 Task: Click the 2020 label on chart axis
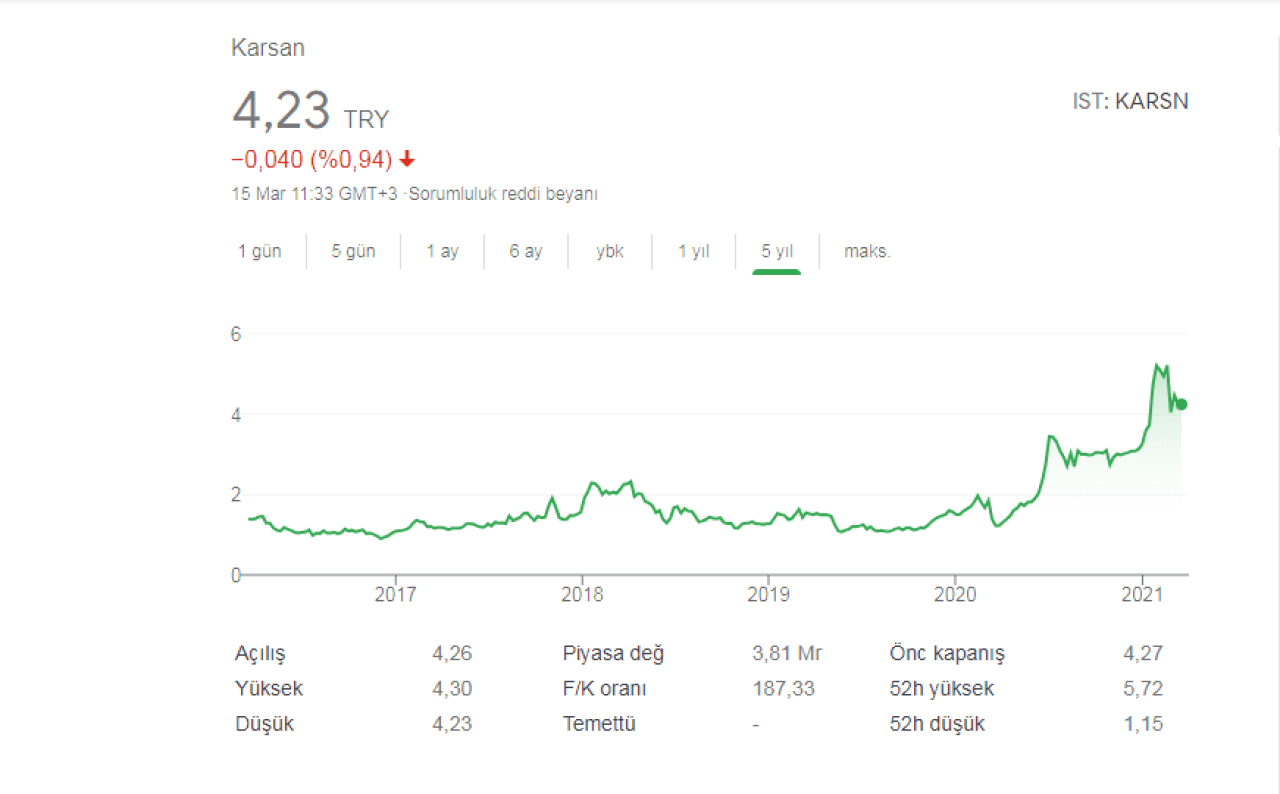pyautogui.click(x=954, y=594)
